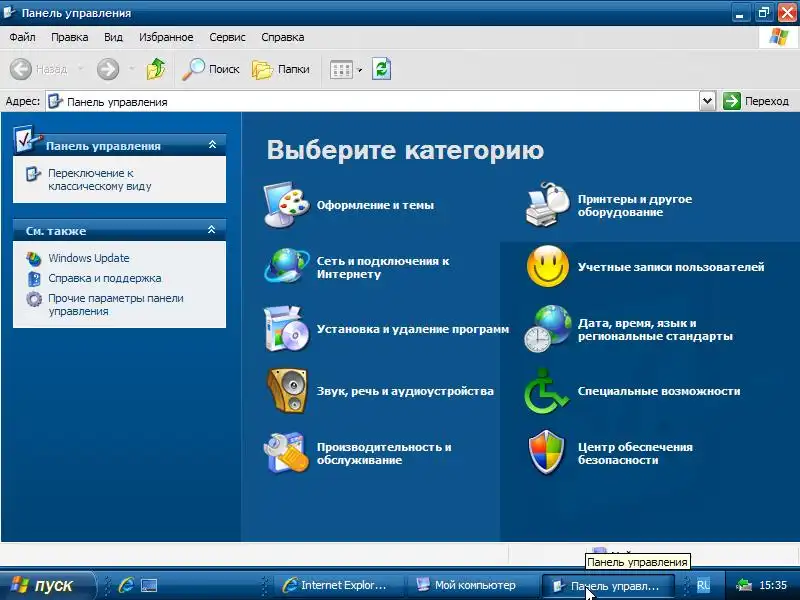Open the Forward button history dropdown arrow
The width and height of the screenshot is (800, 600).
pos(131,69)
